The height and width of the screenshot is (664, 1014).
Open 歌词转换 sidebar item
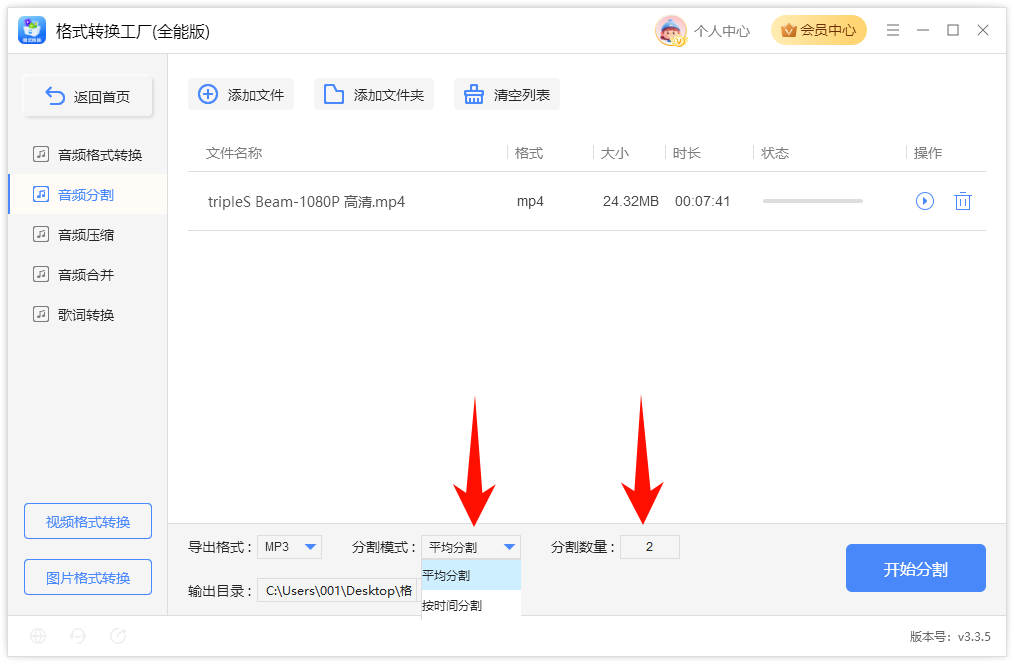pos(87,315)
